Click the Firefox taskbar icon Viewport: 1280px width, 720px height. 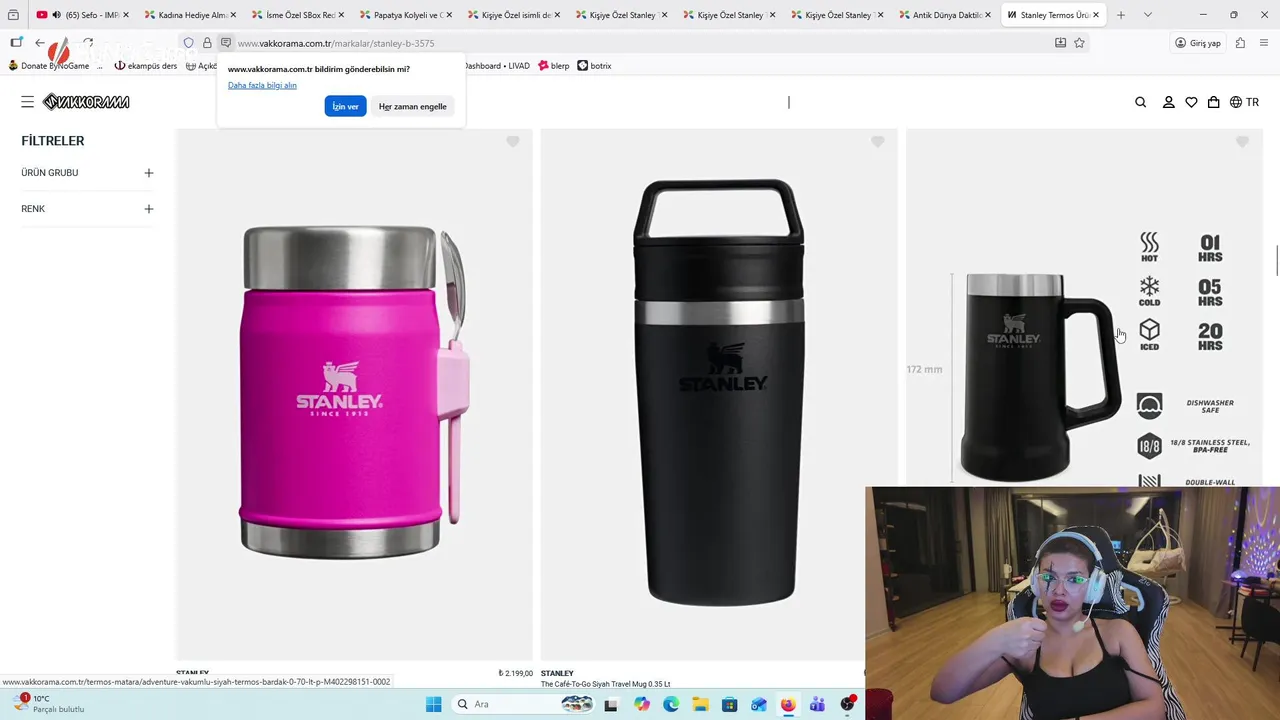788,704
